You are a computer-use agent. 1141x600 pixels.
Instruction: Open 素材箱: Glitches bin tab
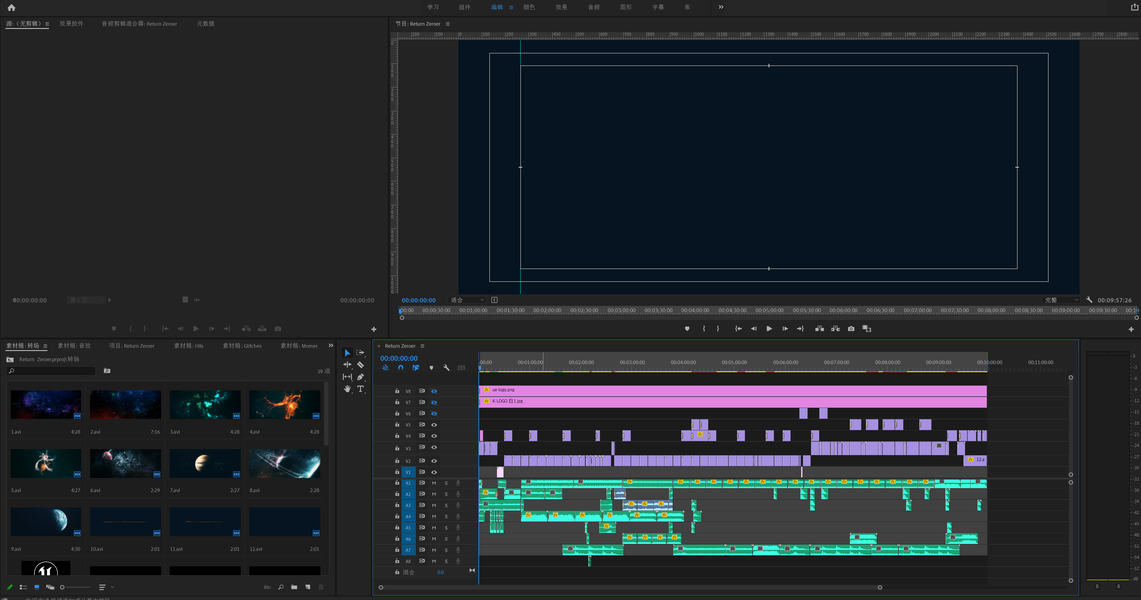(x=242, y=346)
